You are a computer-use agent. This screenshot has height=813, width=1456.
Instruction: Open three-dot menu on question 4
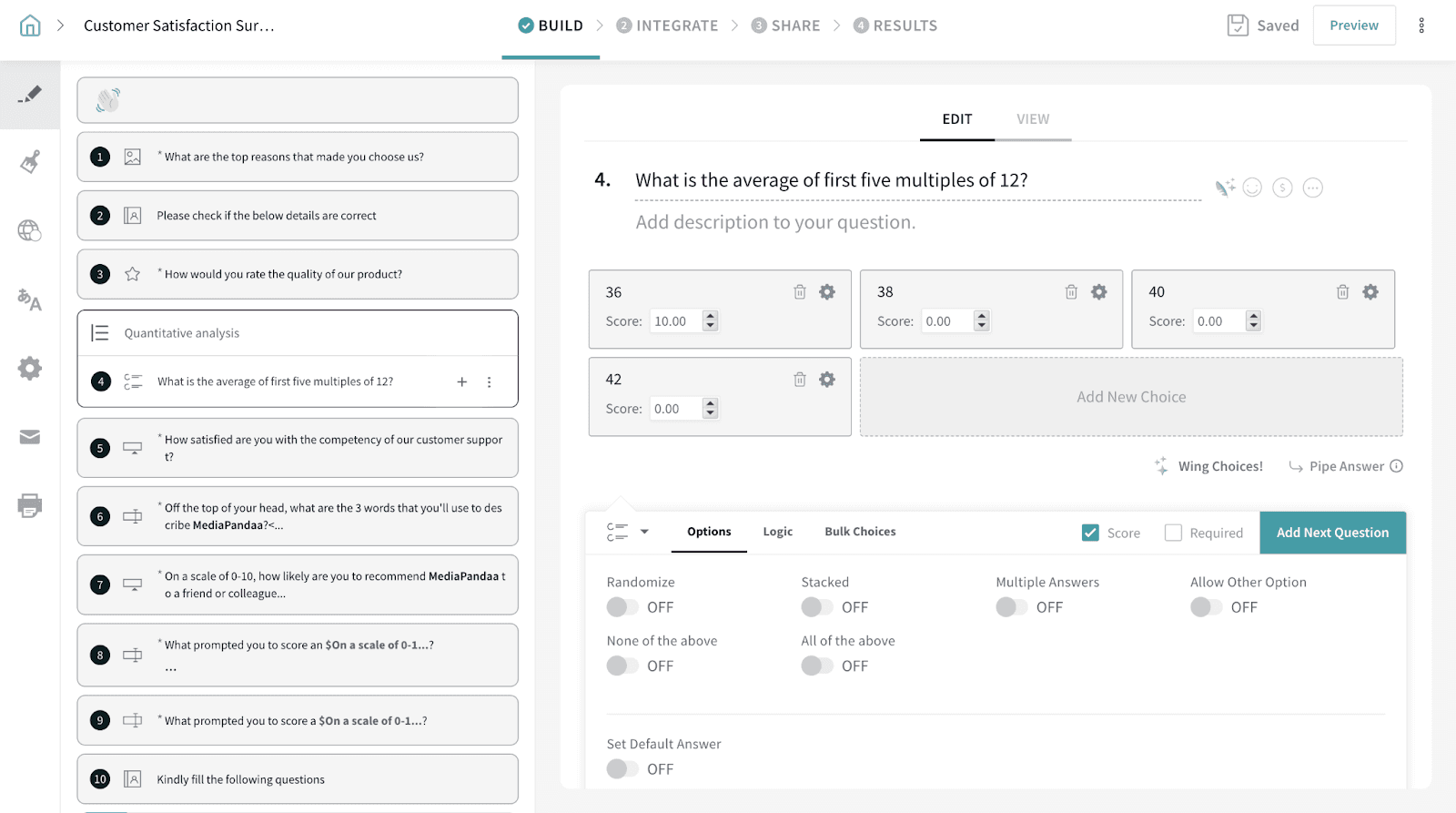click(x=490, y=382)
